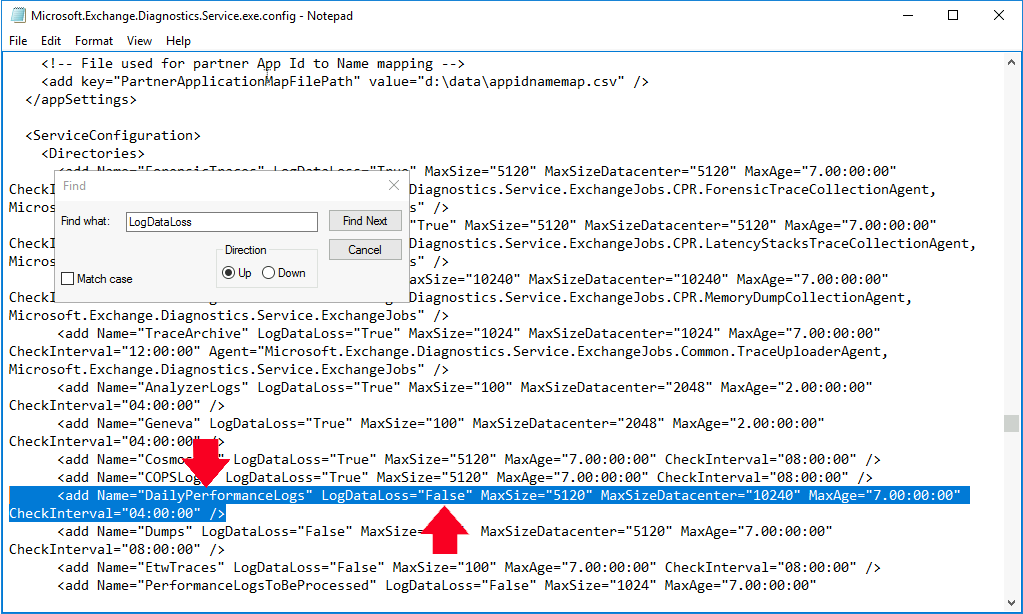Open the View menu
The image size is (1023, 614).
point(139,40)
